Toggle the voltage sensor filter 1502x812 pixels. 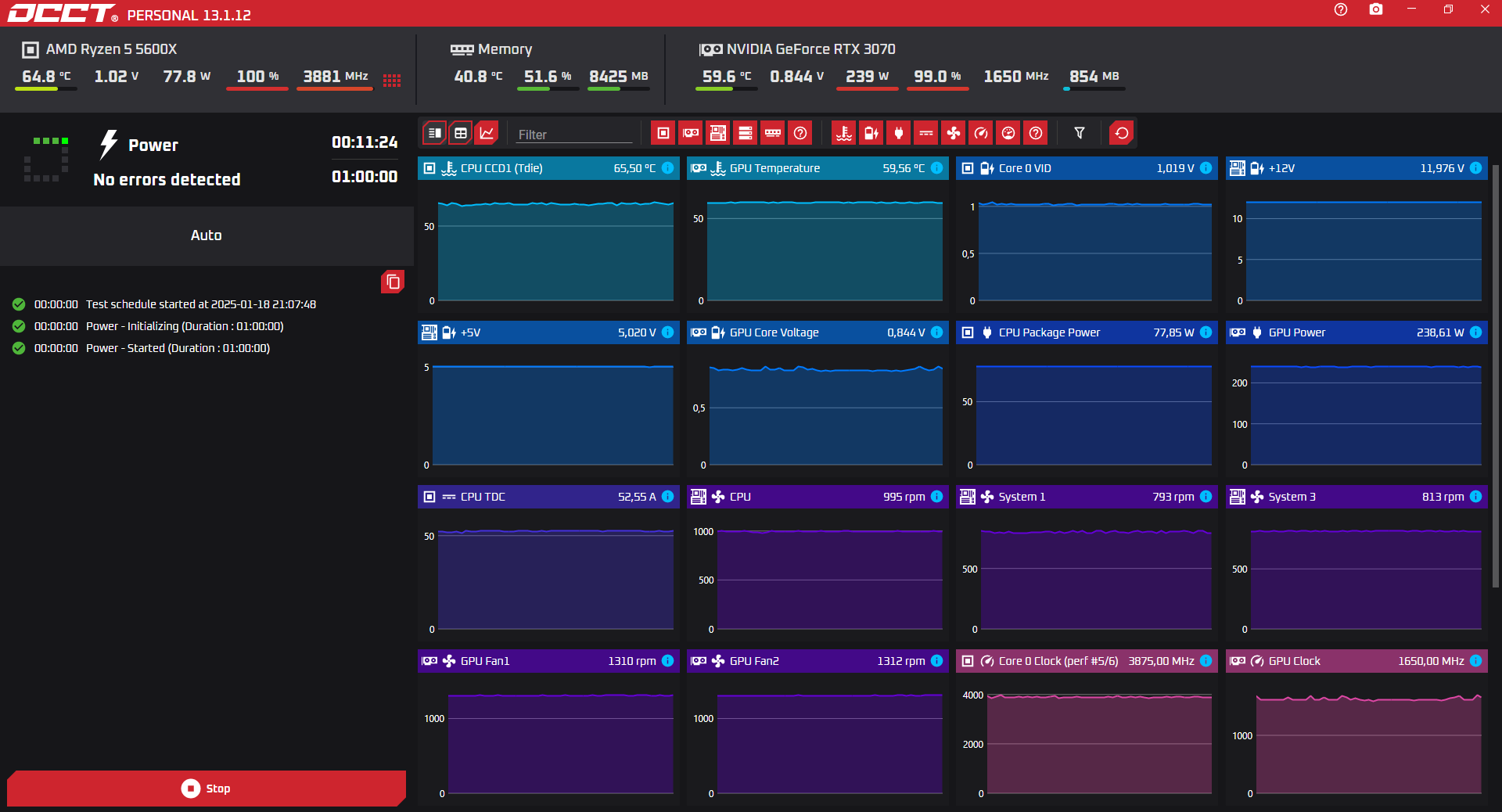(x=871, y=133)
